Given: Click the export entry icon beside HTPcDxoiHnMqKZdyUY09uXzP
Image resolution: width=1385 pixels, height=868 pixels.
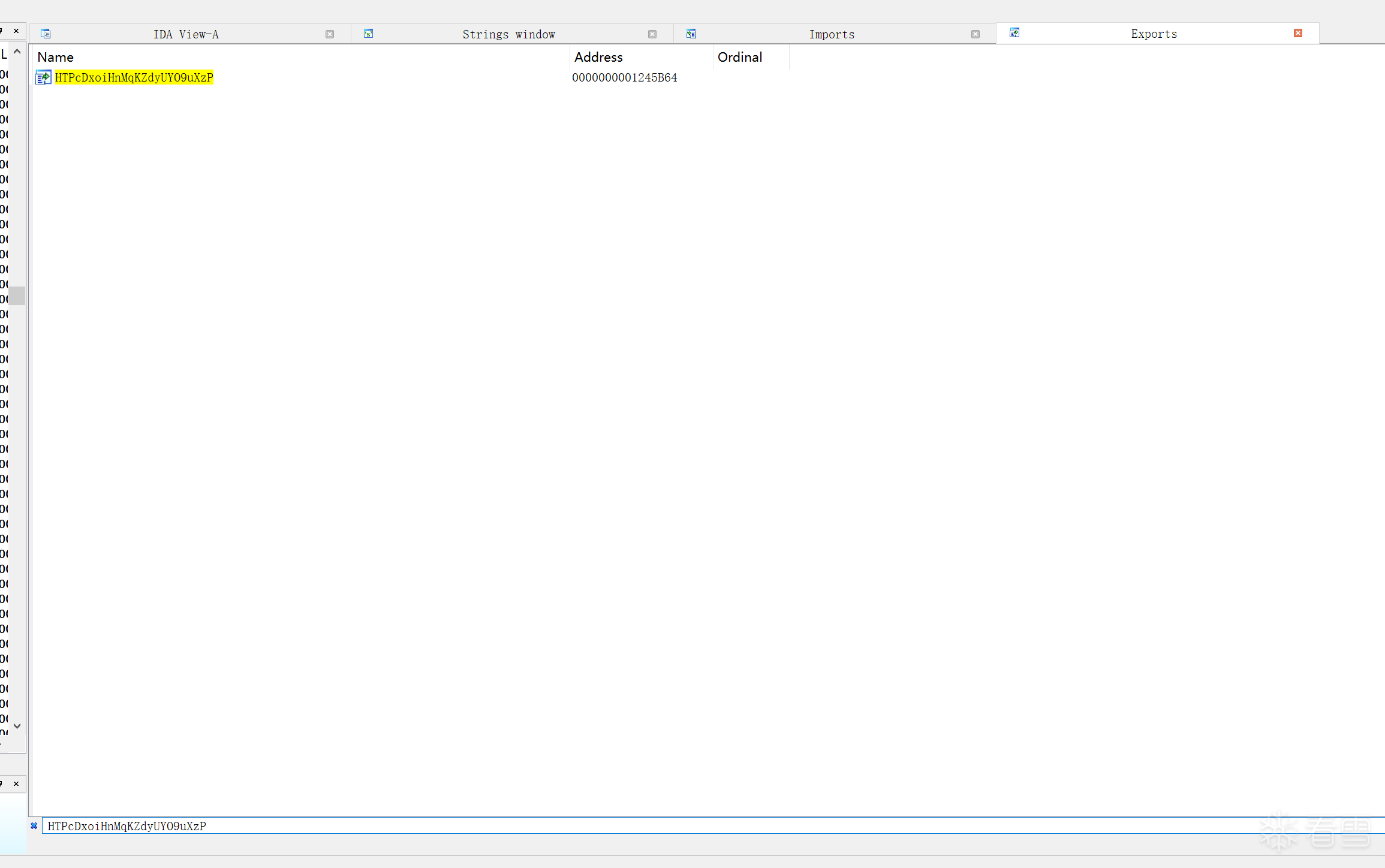Looking at the screenshot, I should 43,77.
